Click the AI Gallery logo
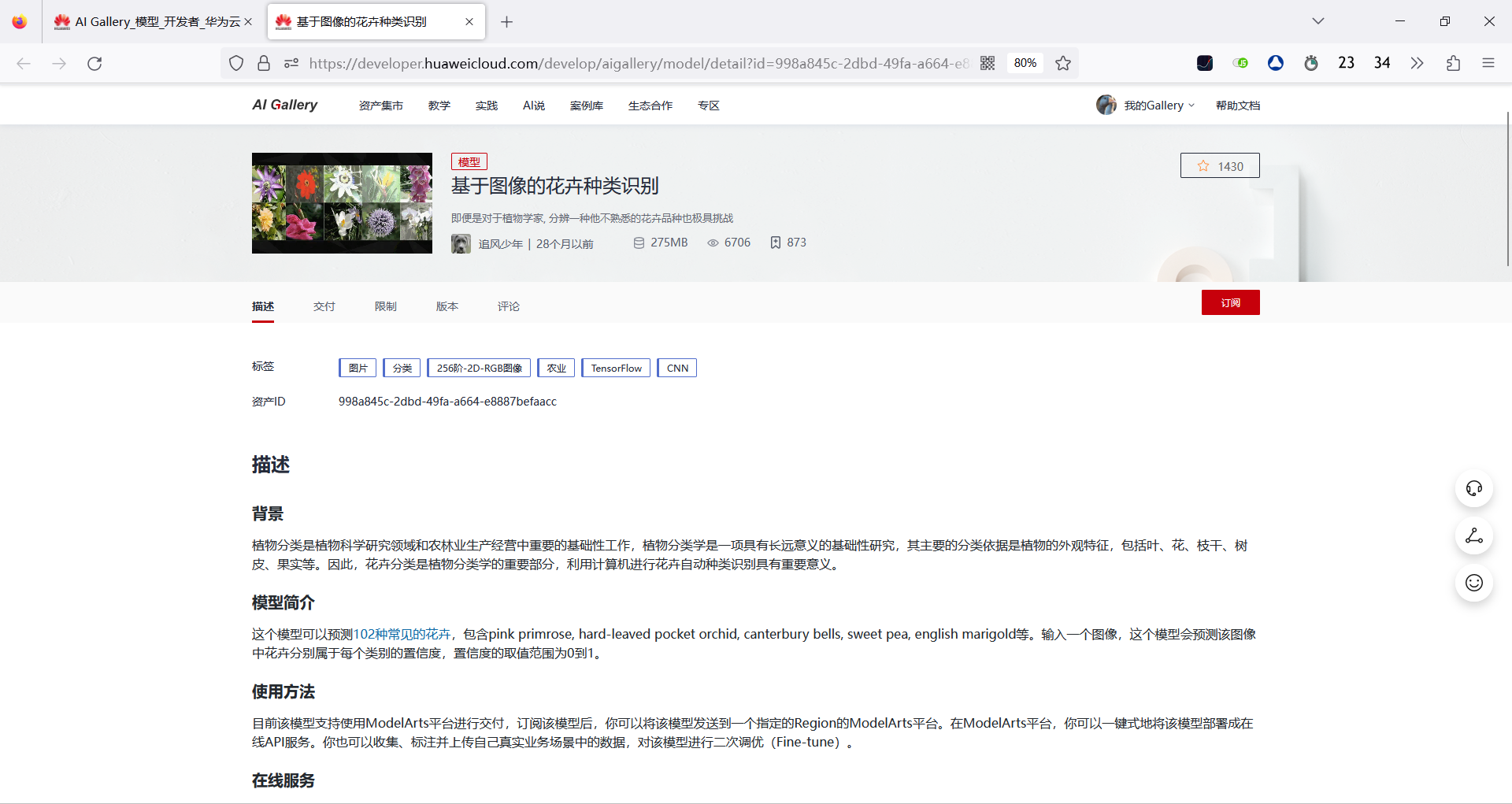Viewport: 1512px width, 804px height. (284, 104)
